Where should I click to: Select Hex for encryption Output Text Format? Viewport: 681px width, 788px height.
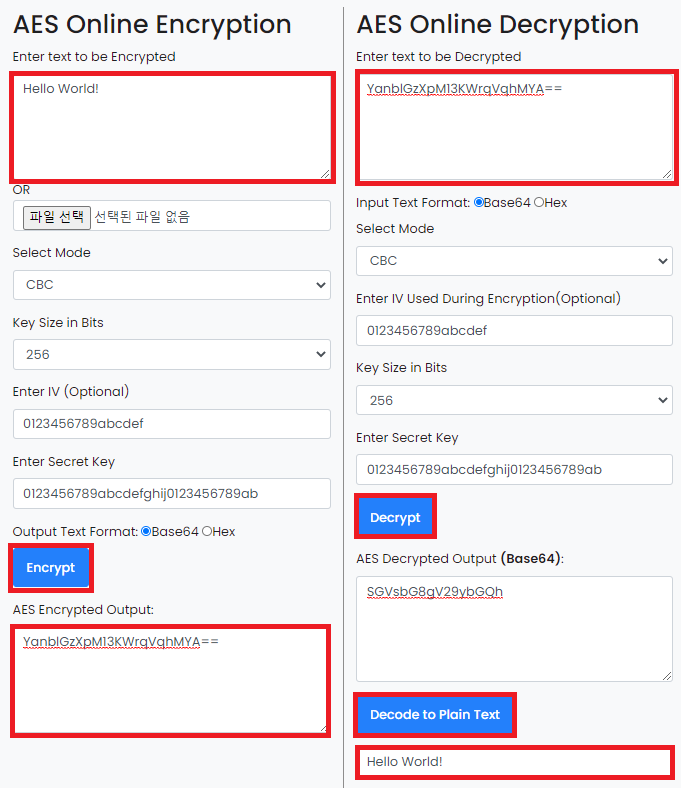tap(207, 531)
